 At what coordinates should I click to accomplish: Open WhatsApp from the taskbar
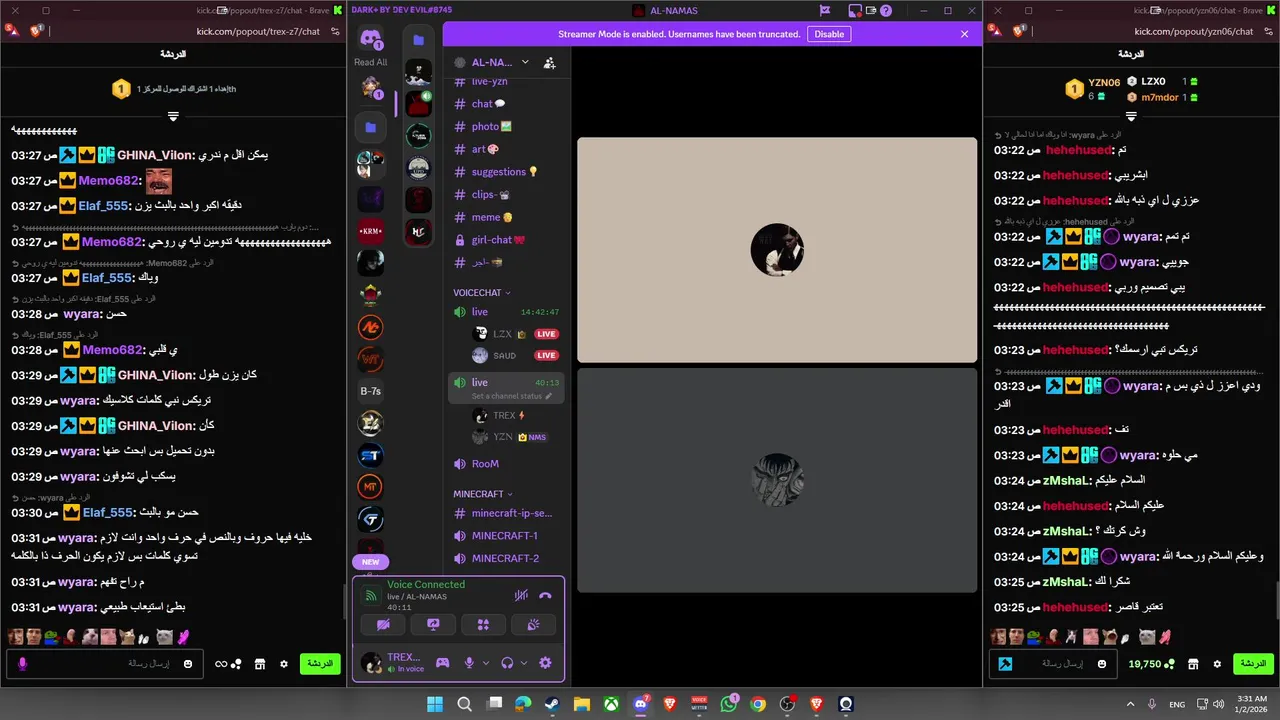pyautogui.click(x=728, y=704)
